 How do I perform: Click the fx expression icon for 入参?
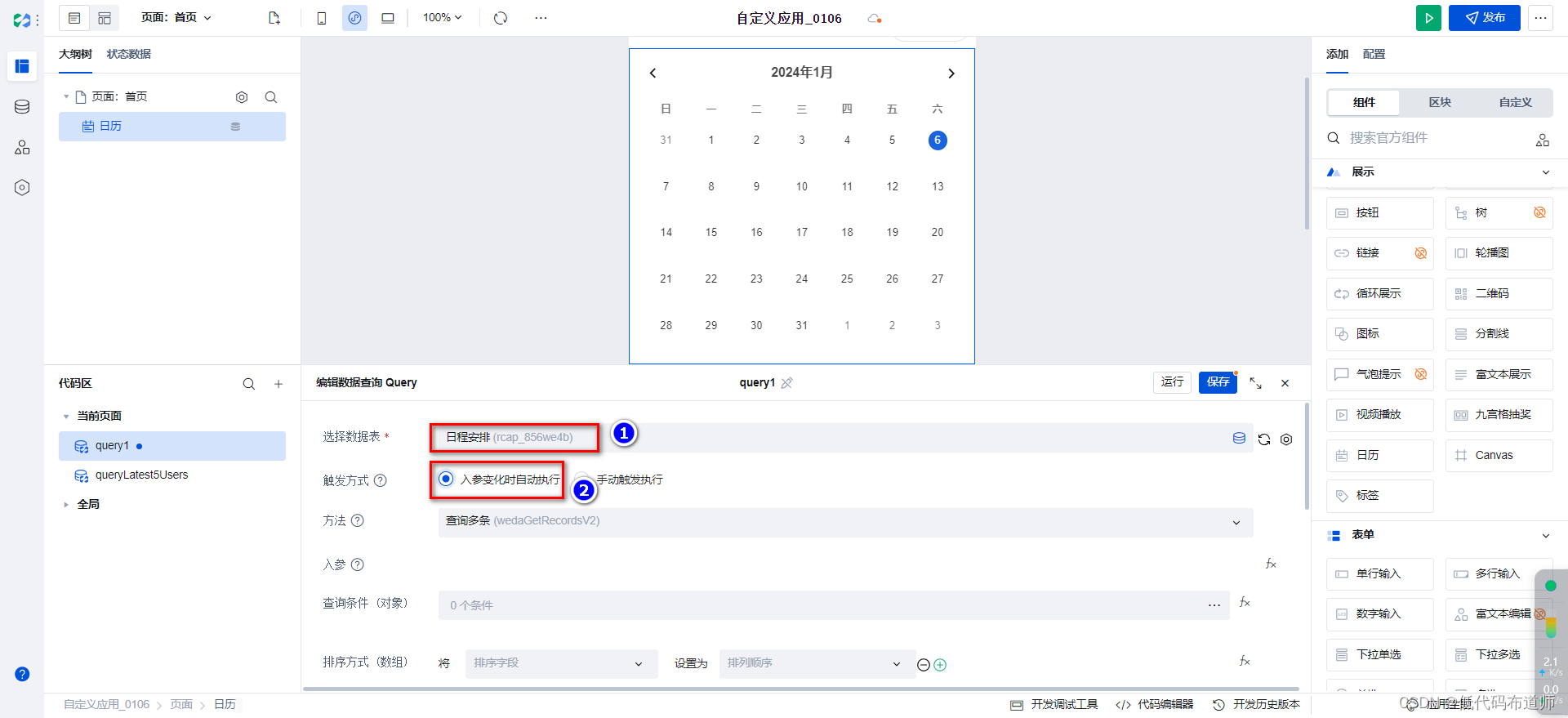click(1271, 564)
